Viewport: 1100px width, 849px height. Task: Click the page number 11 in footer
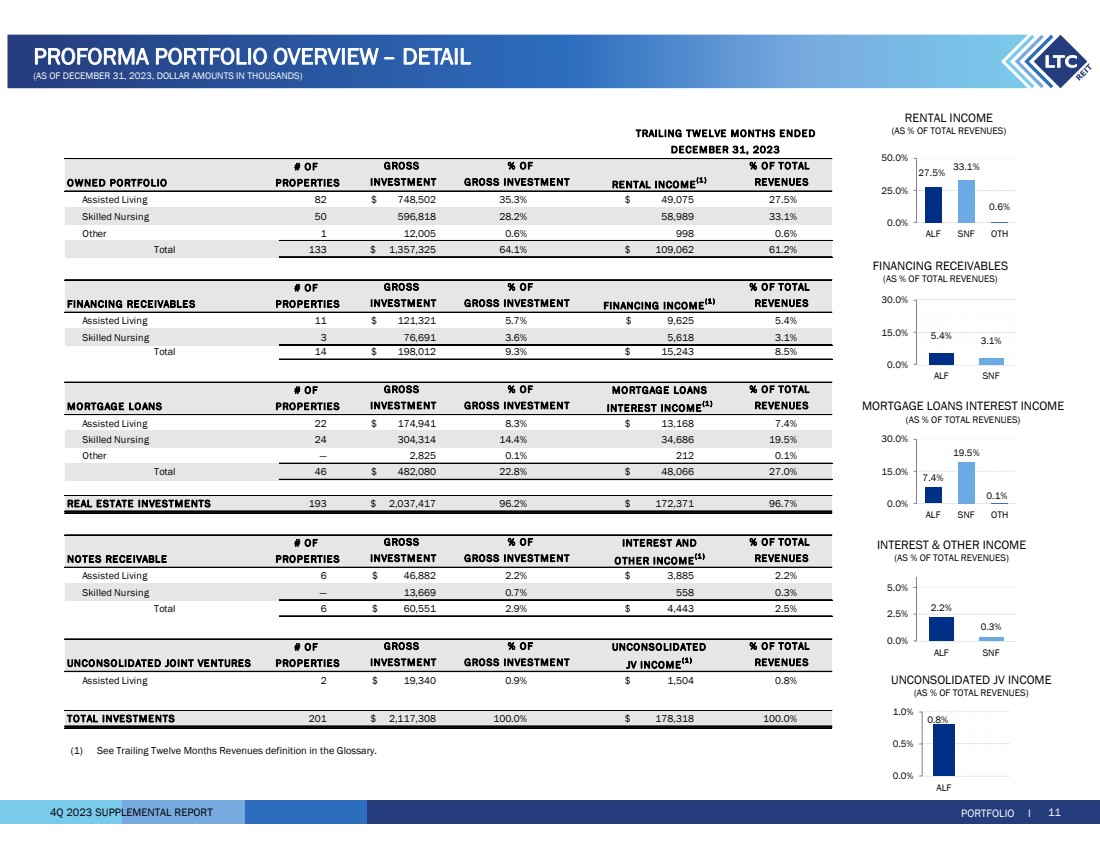pyautogui.click(x=1054, y=812)
